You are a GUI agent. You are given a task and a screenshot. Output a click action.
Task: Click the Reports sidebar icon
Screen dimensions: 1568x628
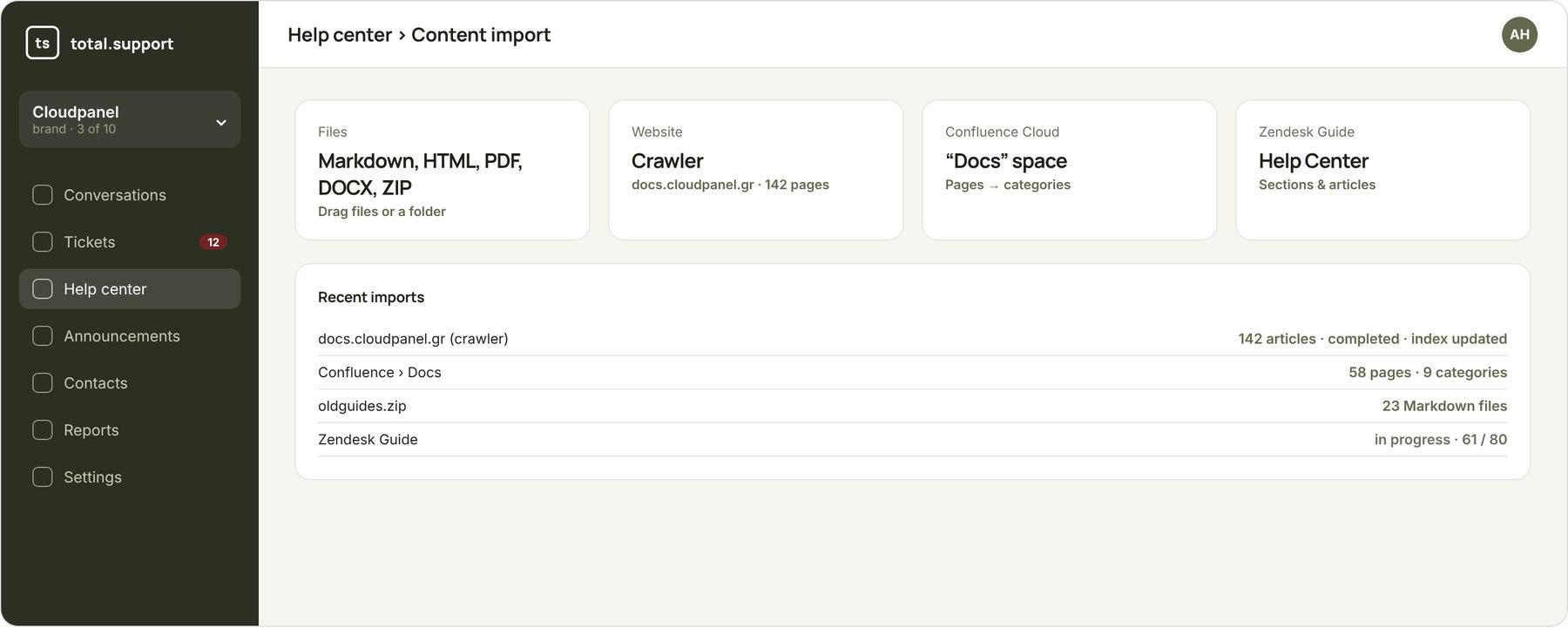(43, 430)
